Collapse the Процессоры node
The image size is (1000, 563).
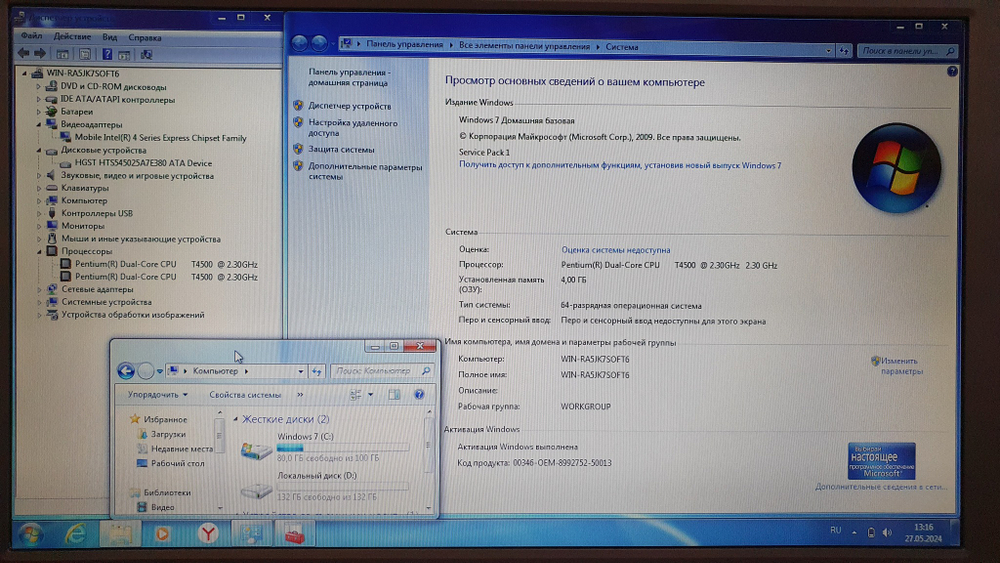coord(38,252)
